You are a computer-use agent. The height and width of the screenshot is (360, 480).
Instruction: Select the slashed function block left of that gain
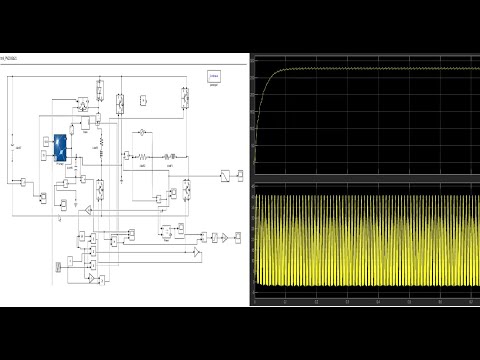pyautogui.click(x=215, y=238)
